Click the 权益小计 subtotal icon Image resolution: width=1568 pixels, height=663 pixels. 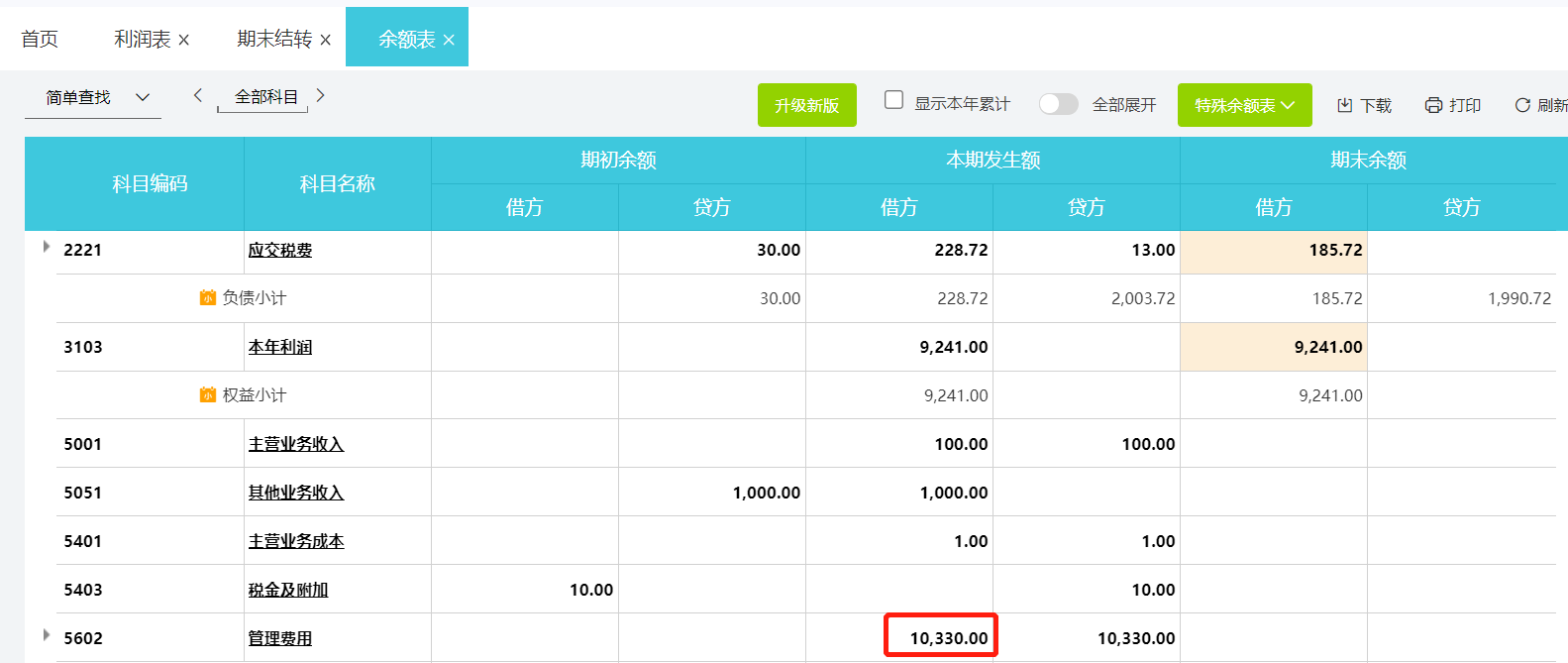(208, 394)
